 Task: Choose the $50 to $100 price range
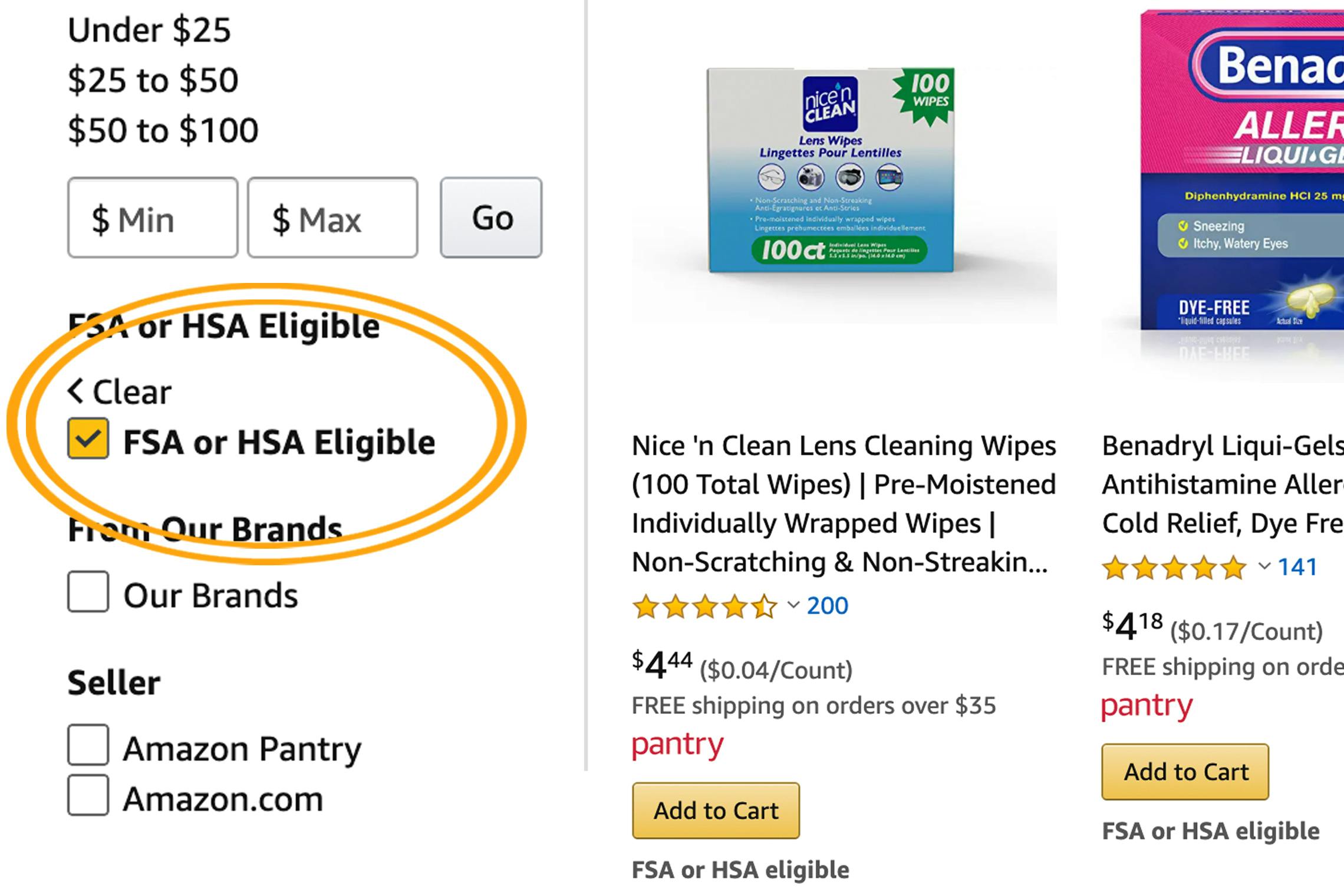coord(163,130)
